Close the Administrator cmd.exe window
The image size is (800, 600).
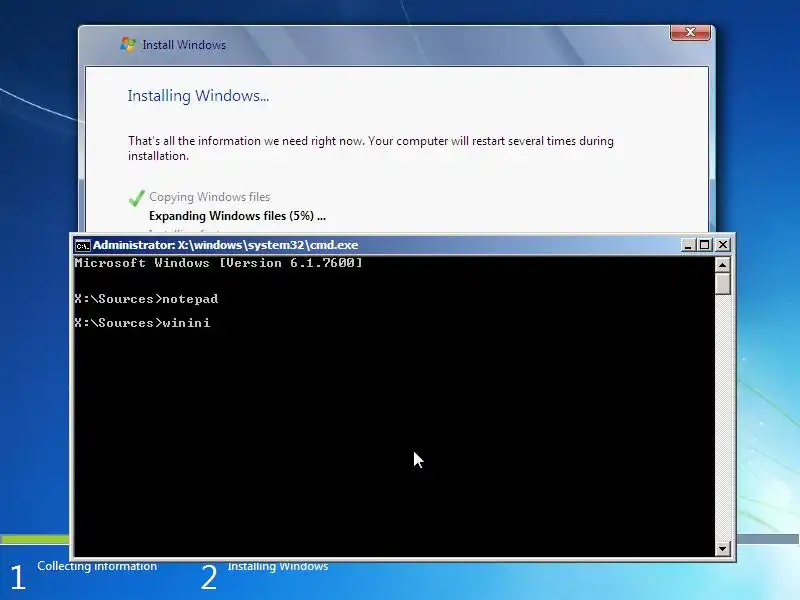(x=722, y=245)
